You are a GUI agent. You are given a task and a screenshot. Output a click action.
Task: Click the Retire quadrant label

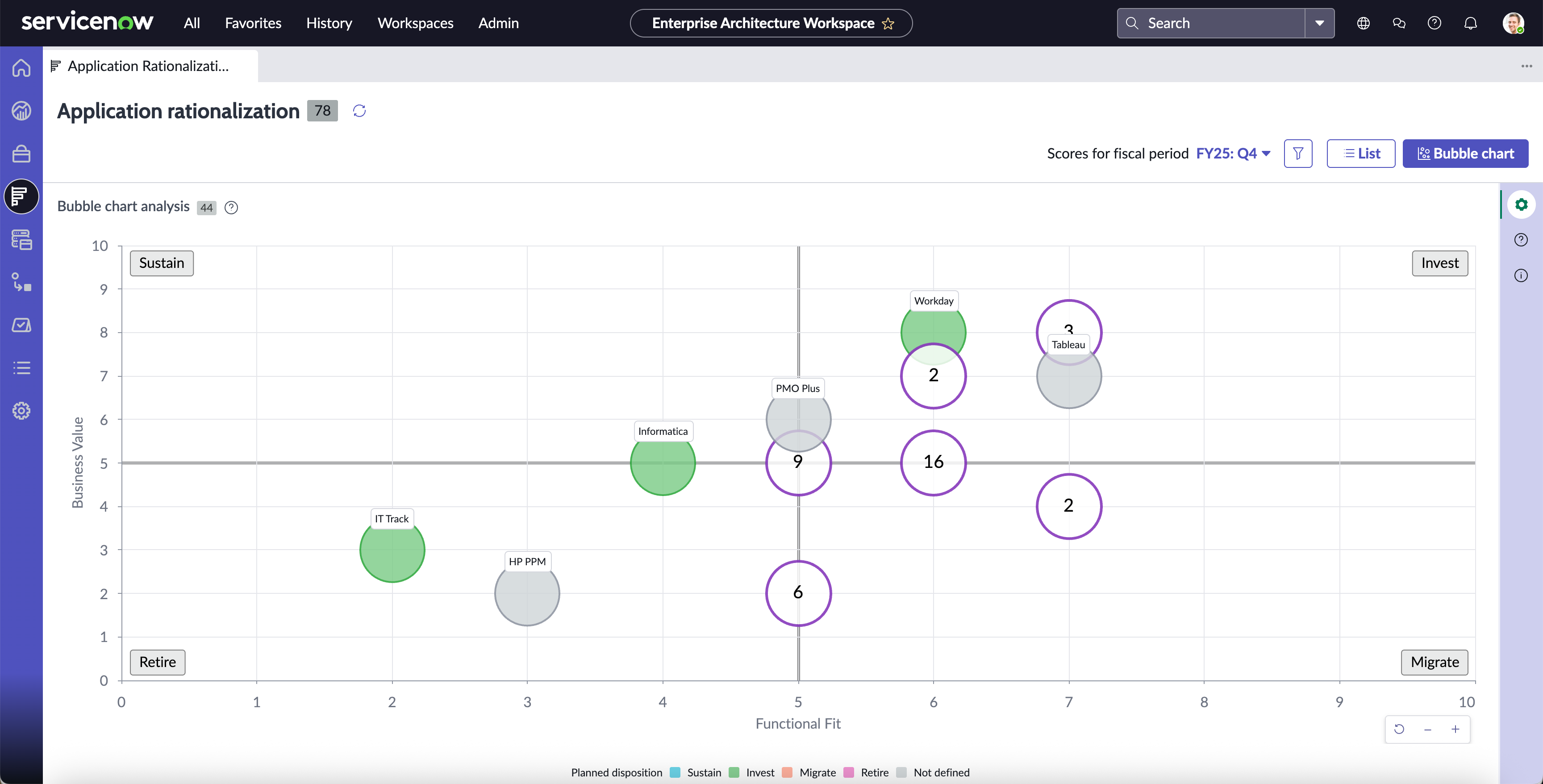(x=158, y=663)
